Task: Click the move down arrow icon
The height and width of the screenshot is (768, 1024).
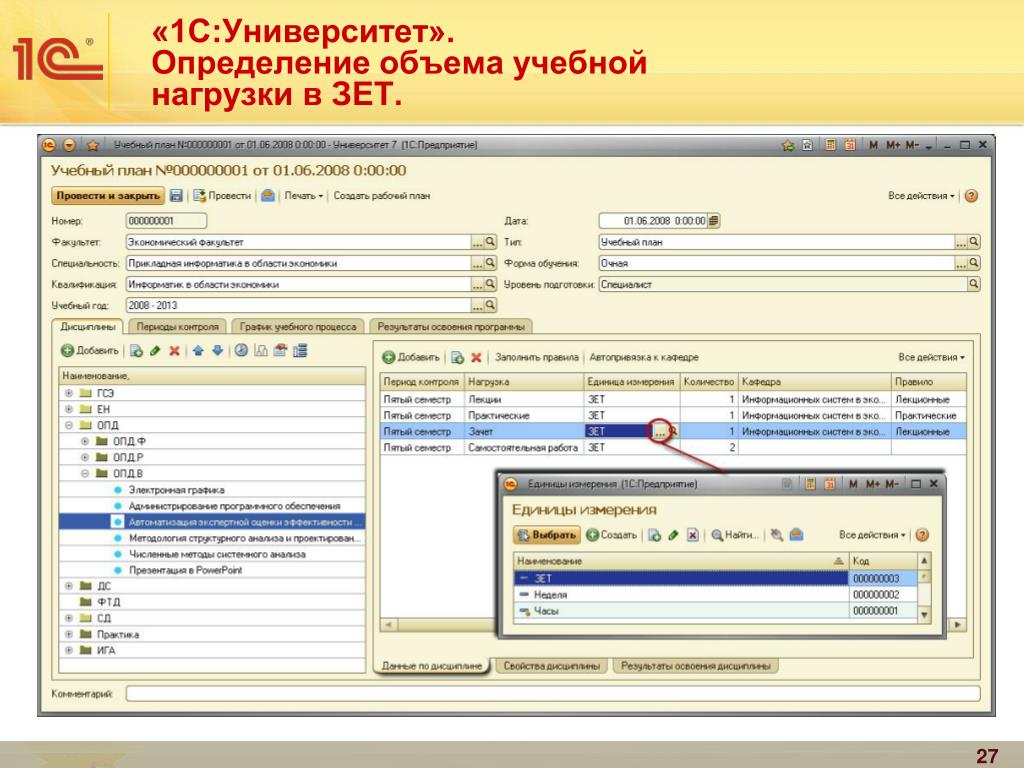Action: pyautogui.click(x=218, y=351)
